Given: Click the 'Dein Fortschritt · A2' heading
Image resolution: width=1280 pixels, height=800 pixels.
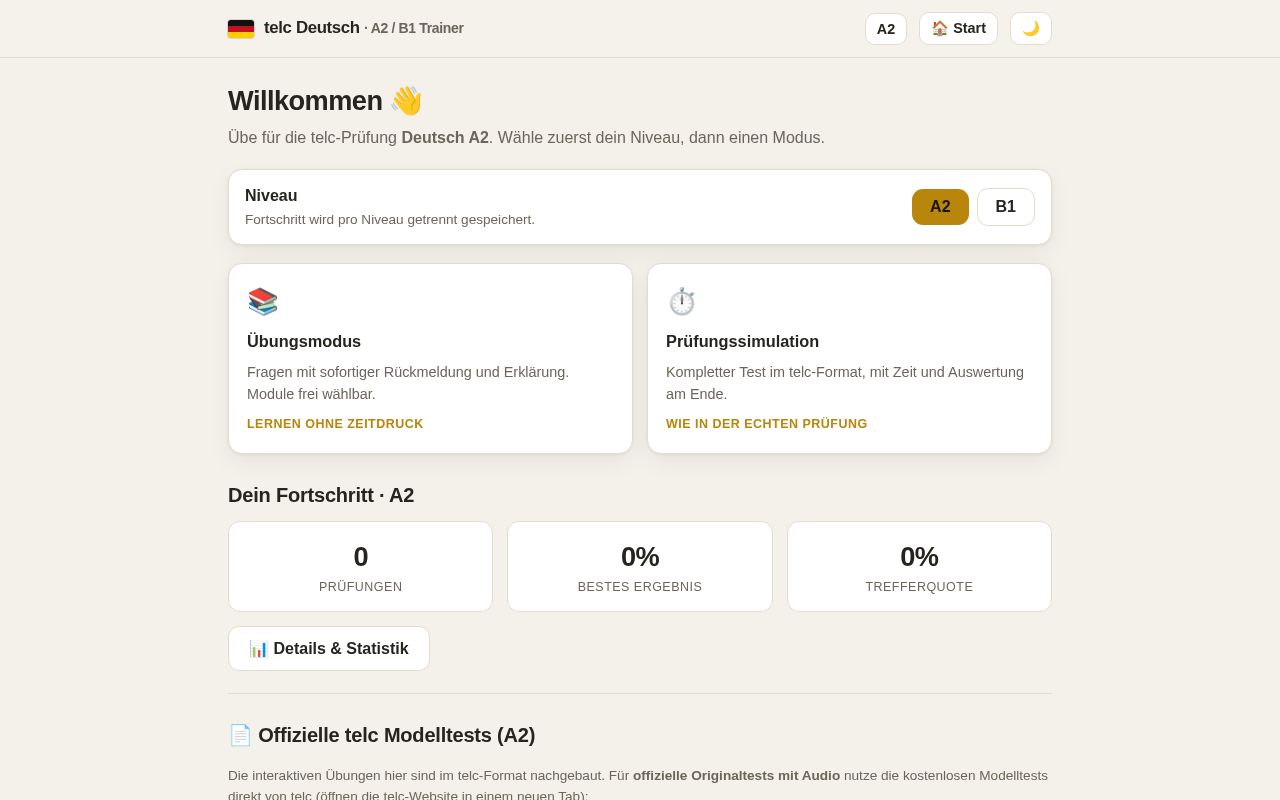Looking at the screenshot, I should point(321,495).
